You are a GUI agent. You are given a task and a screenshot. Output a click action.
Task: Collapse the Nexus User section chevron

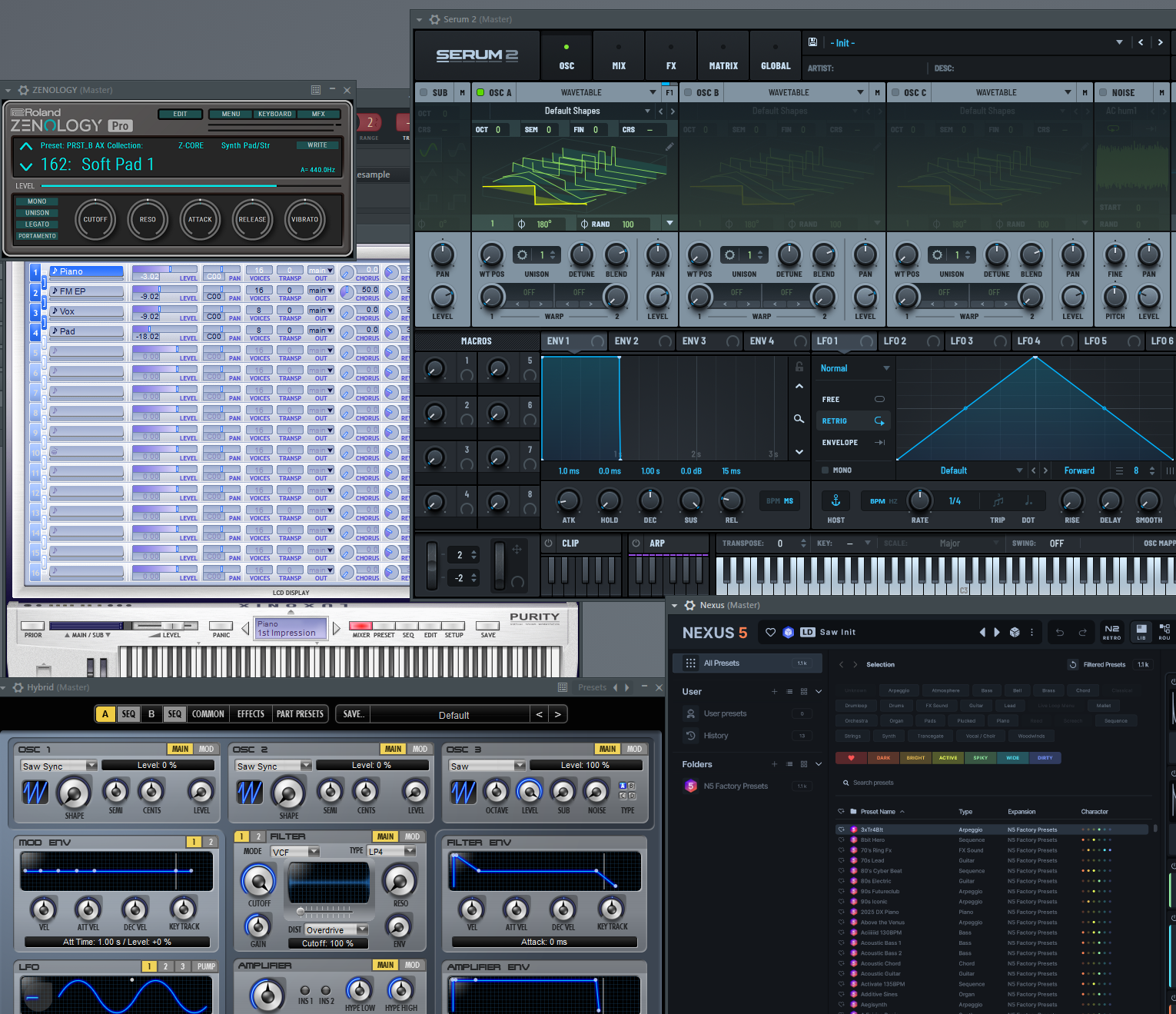tap(819, 691)
